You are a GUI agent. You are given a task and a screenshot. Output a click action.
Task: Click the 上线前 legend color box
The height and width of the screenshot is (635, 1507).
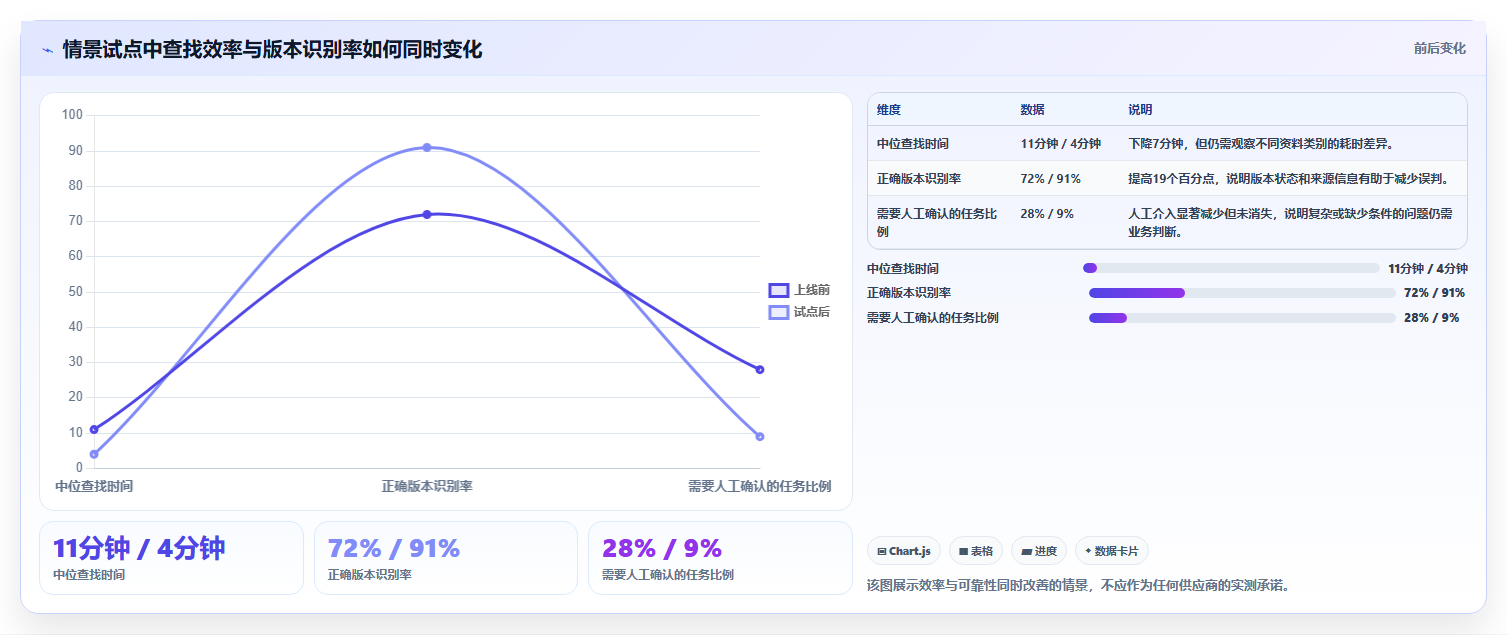tap(779, 290)
